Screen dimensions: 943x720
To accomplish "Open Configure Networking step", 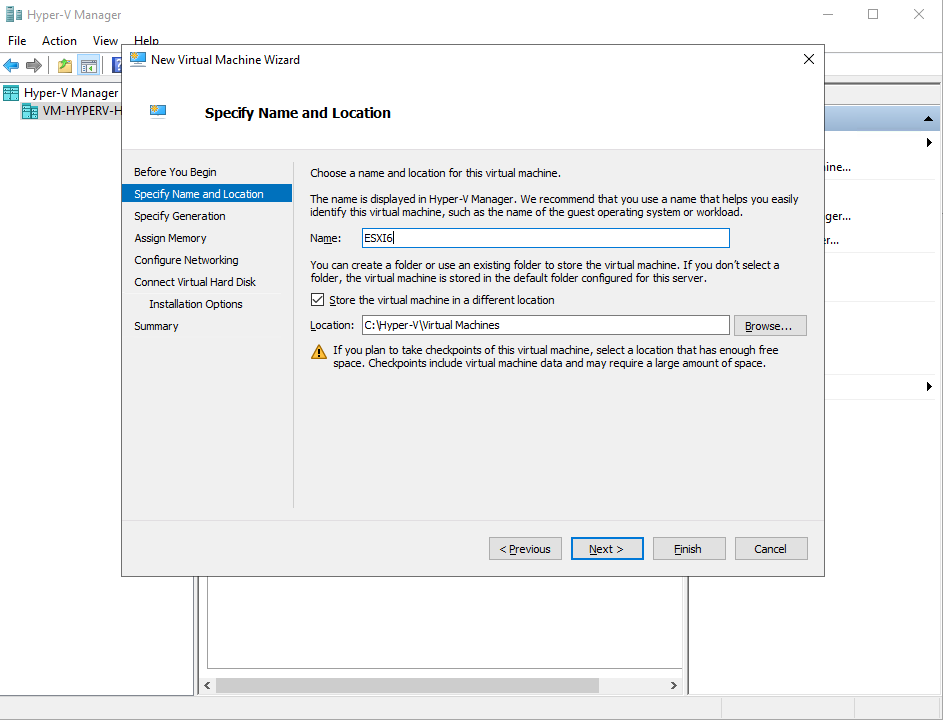I will click(x=186, y=260).
